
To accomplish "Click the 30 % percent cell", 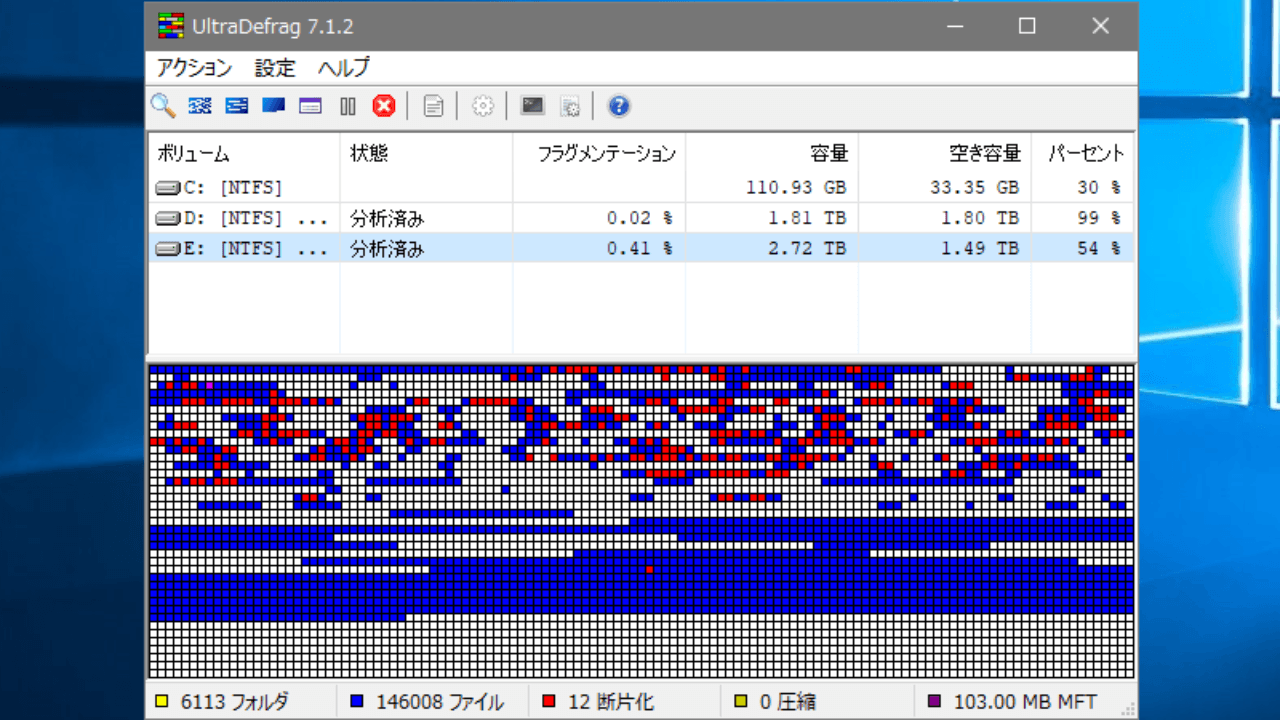I will (1098, 187).
